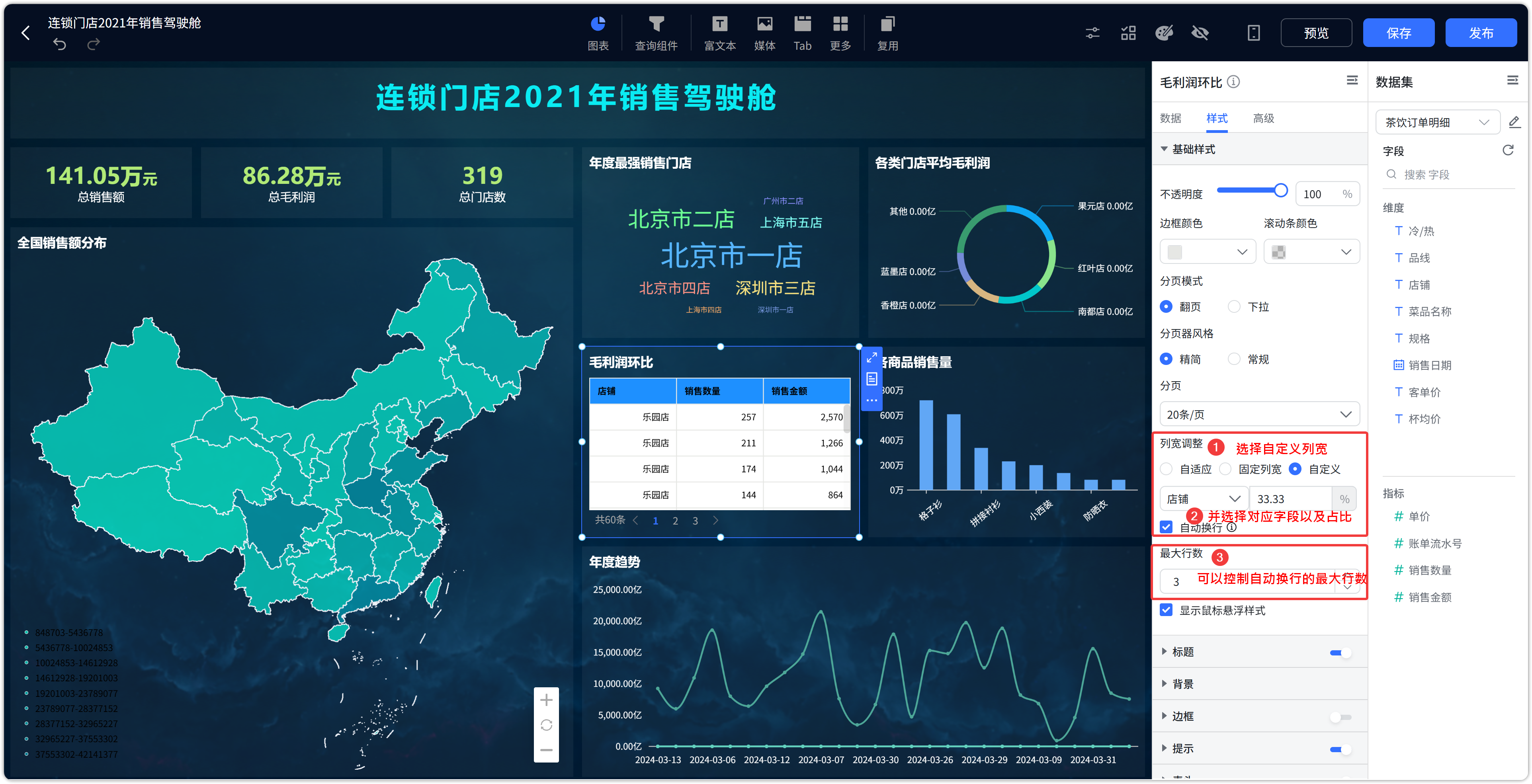1532x784 pixels.
Task: Click the info icon next to 自动换行
Action: pos(1232,527)
